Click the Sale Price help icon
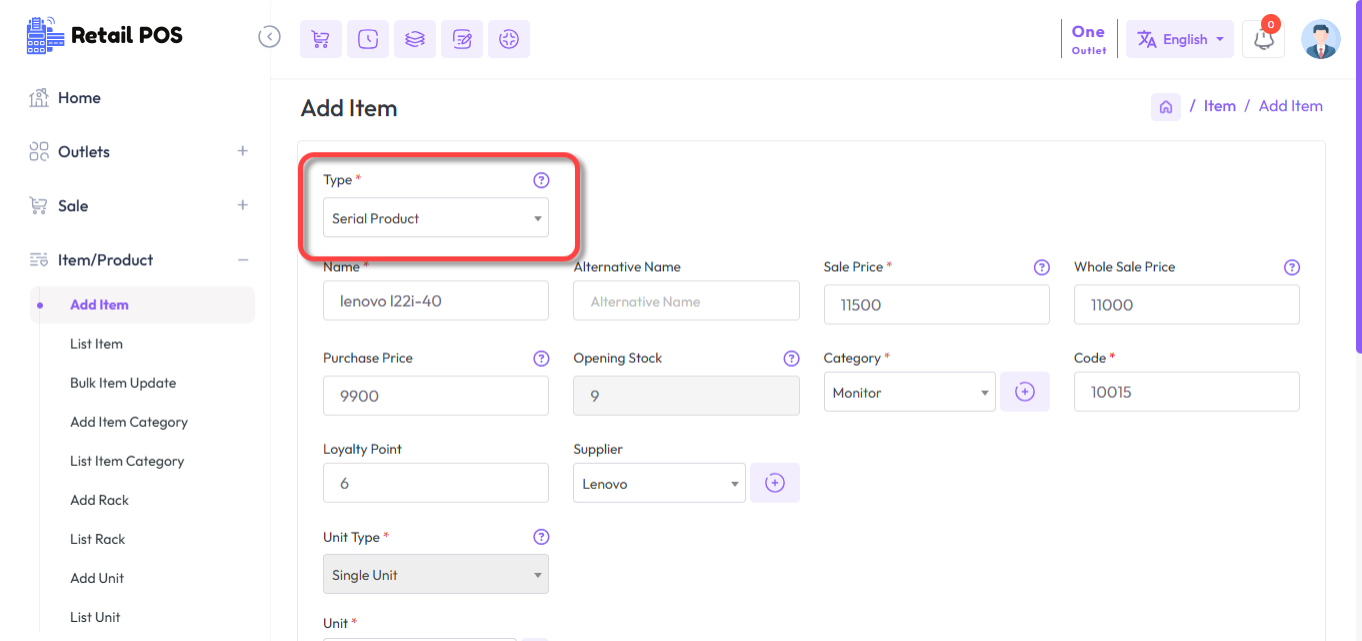Screen dimensions: 1362x641 pyautogui.click(x=1041, y=267)
